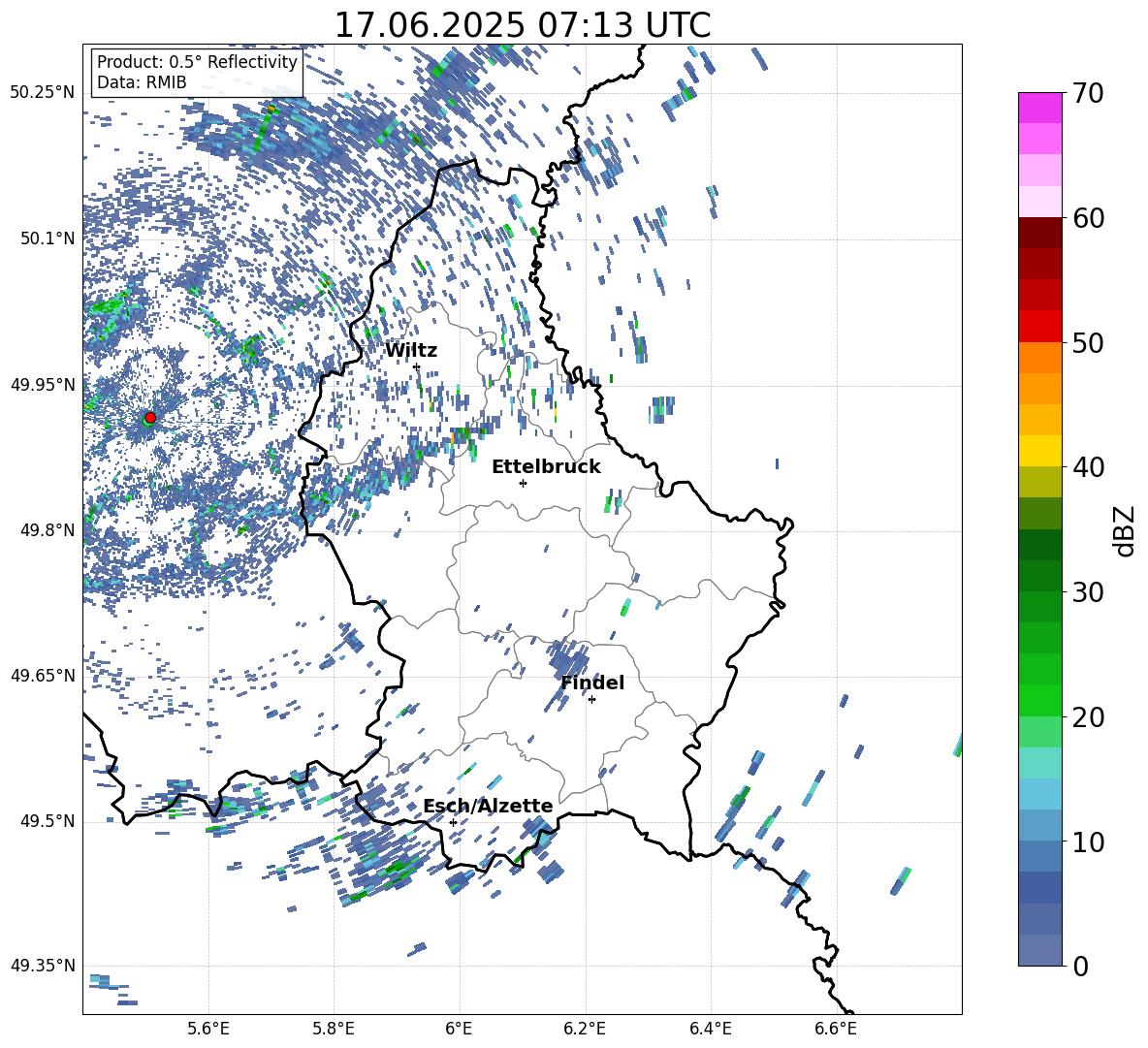Click the red radar location marker
This screenshot has height=1048, width=1148.
click(150, 418)
